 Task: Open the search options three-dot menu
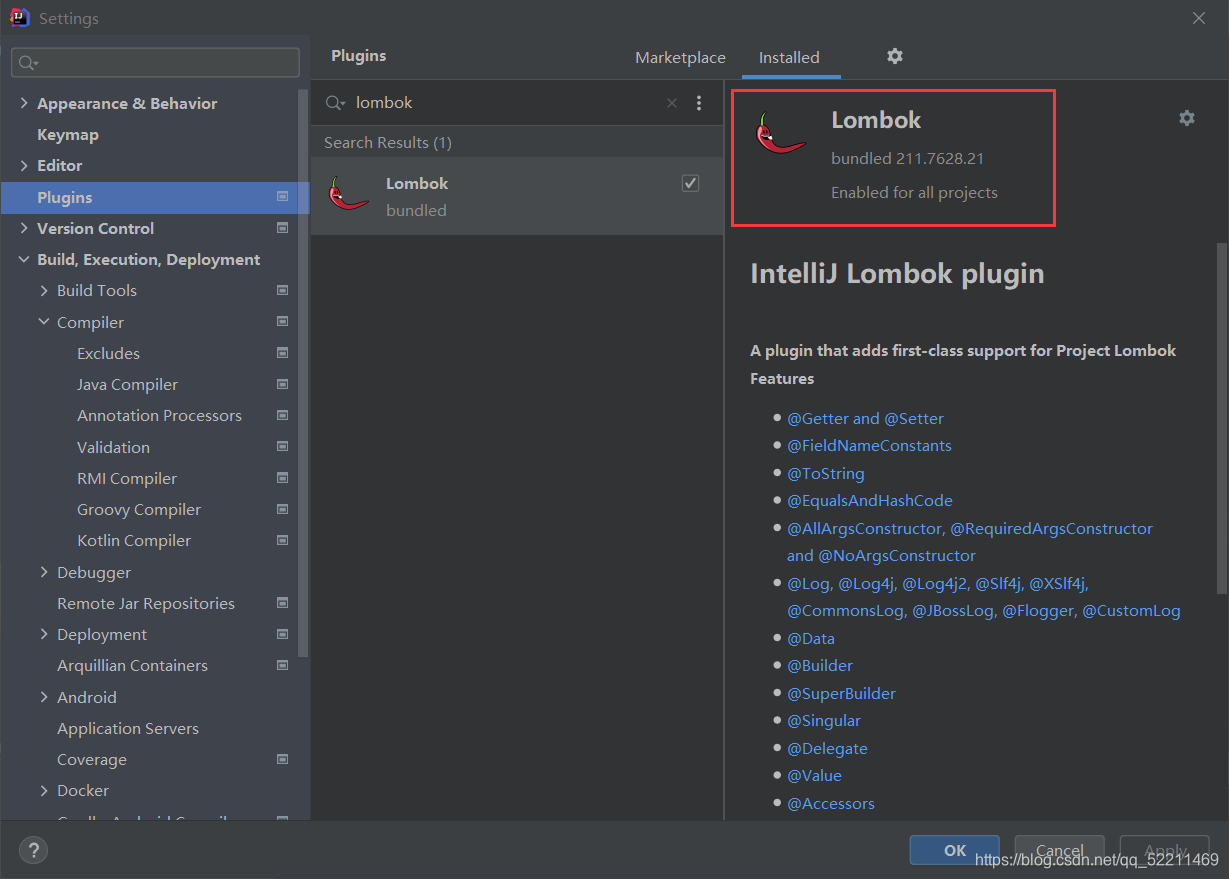point(699,103)
